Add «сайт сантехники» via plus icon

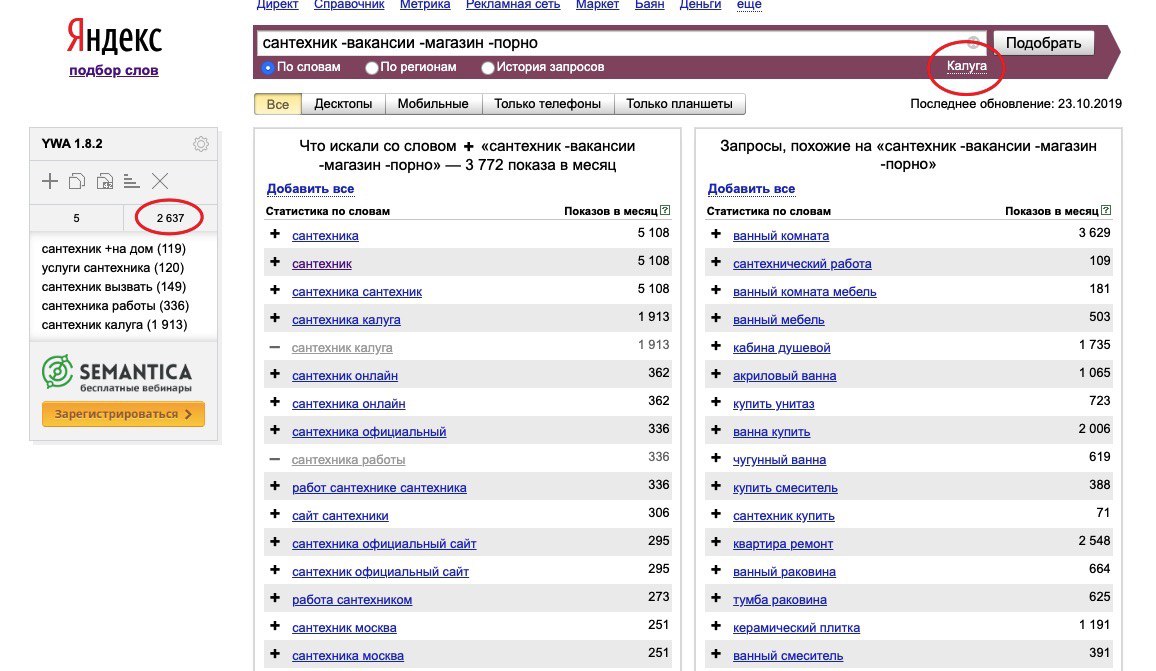point(275,514)
